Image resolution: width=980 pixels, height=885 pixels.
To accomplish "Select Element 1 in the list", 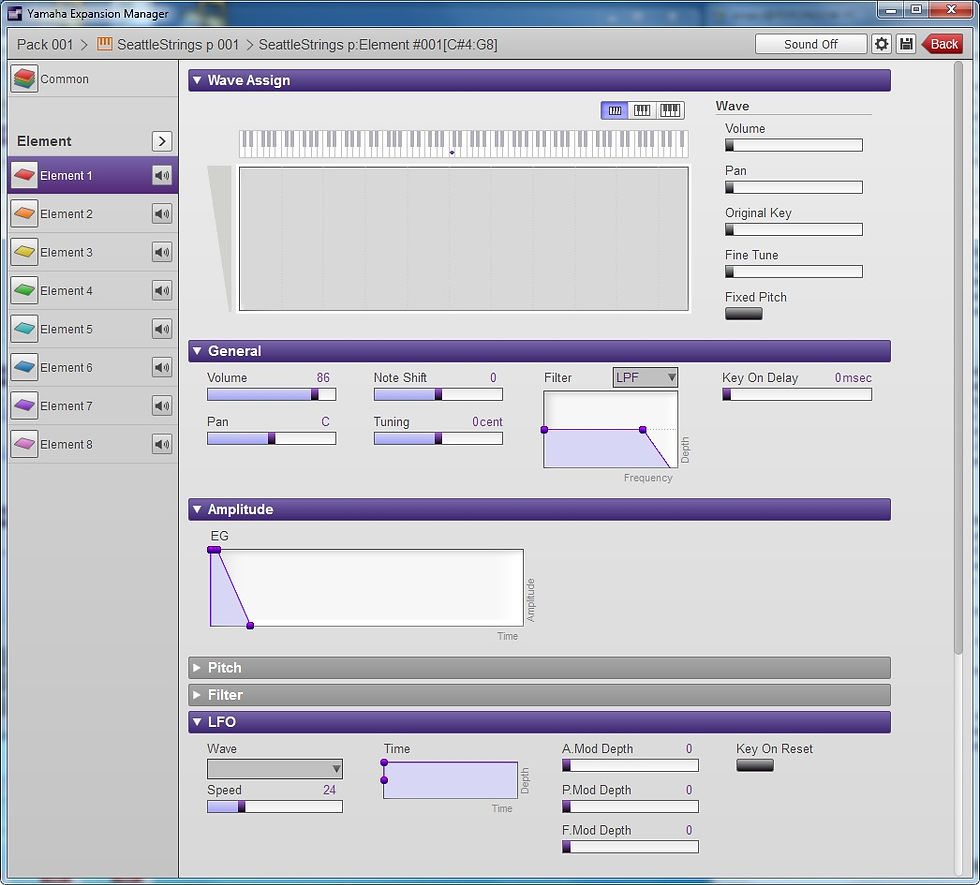I will (x=92, y=176).
